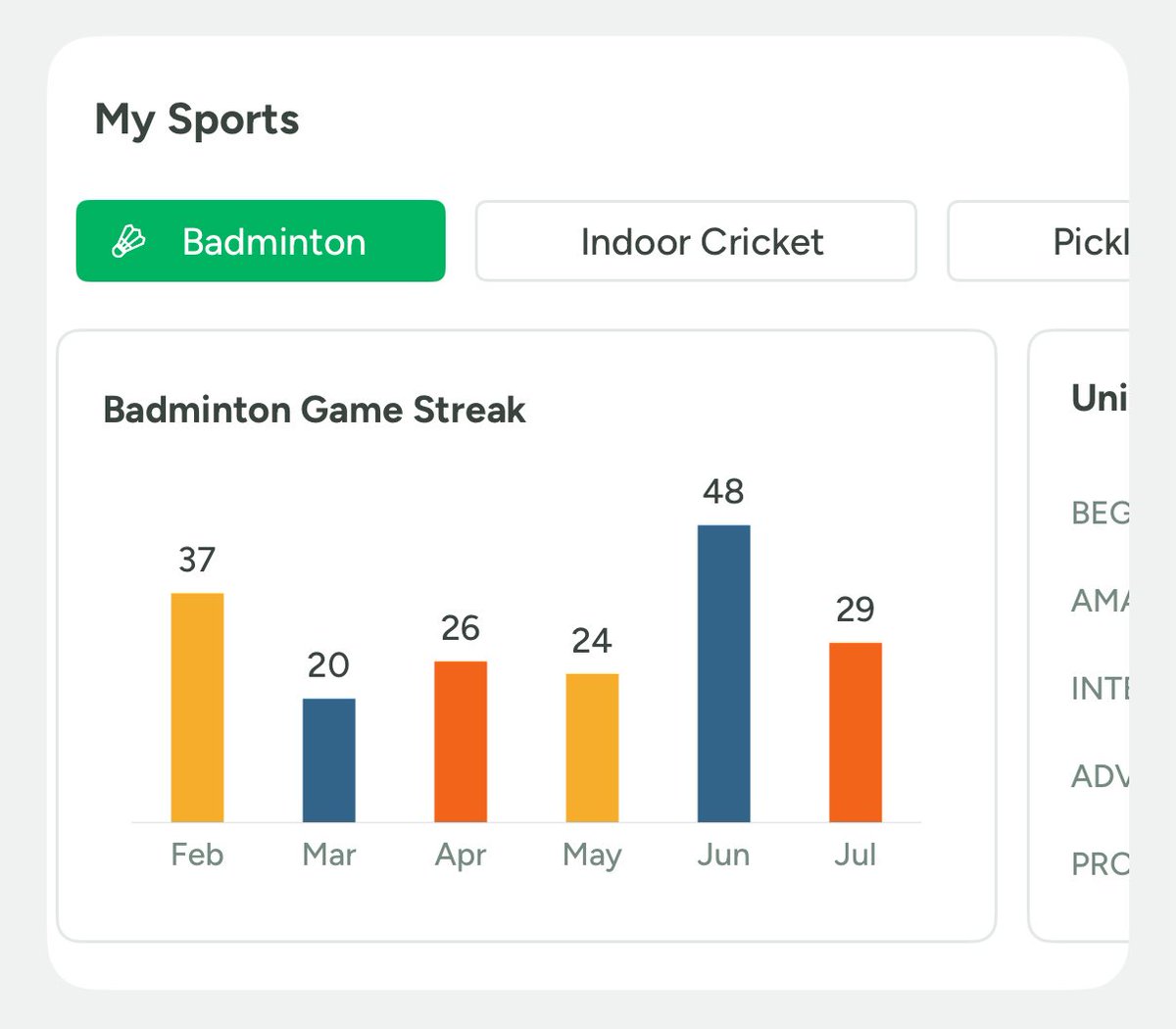Viewport: 1176px width, 1029px height.
Task: Click the cut-off INTE level label
Action: [1100, 689]
